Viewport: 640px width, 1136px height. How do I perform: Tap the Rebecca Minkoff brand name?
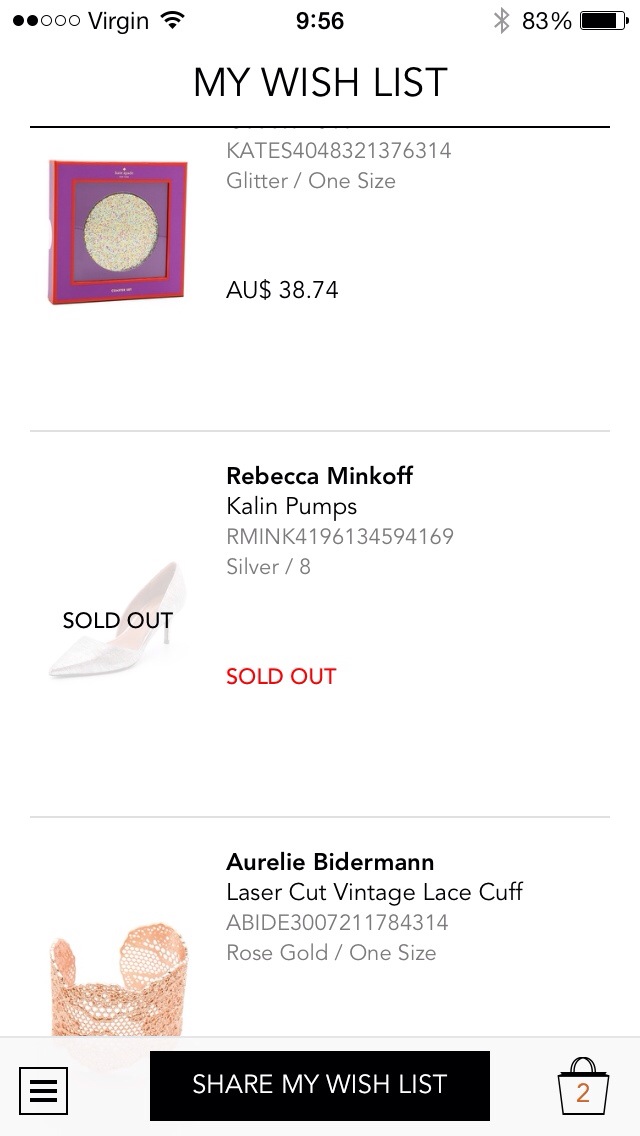[319, 475]
